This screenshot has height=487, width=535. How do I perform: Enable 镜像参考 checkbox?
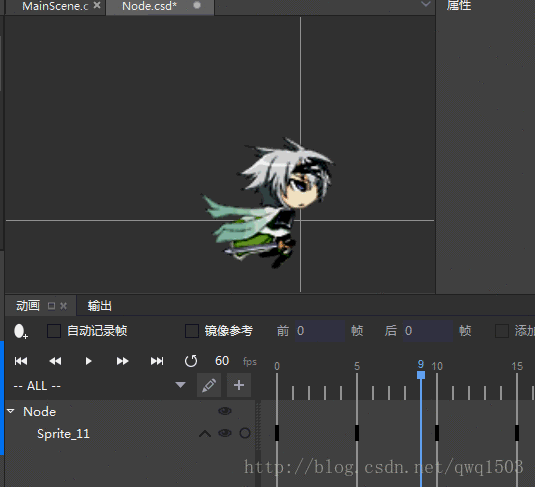[x=192, y=331]
